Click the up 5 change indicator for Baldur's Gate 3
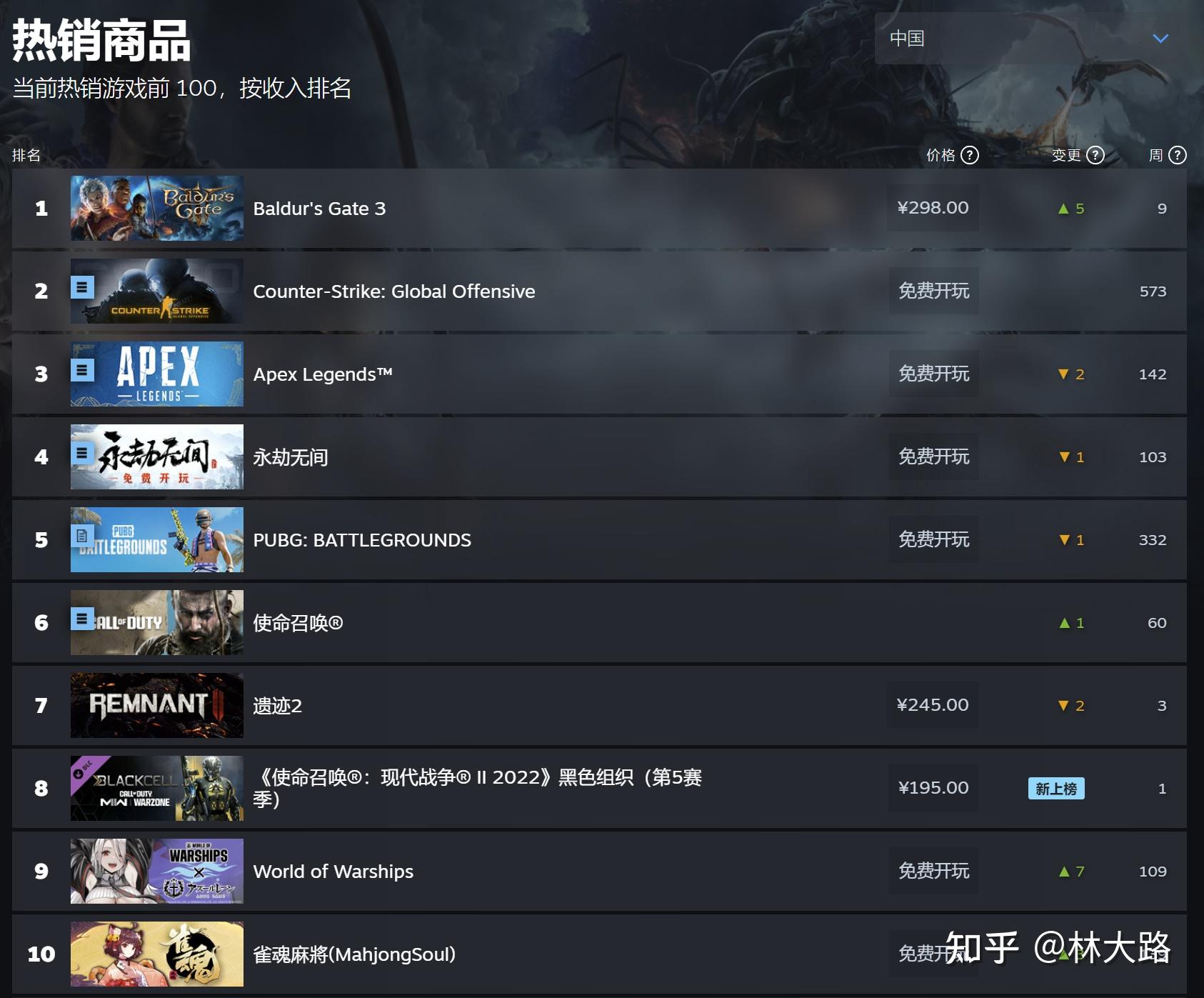Image resolution: width=1204 pixels, height=998 pixels. tap(1071, 209)
